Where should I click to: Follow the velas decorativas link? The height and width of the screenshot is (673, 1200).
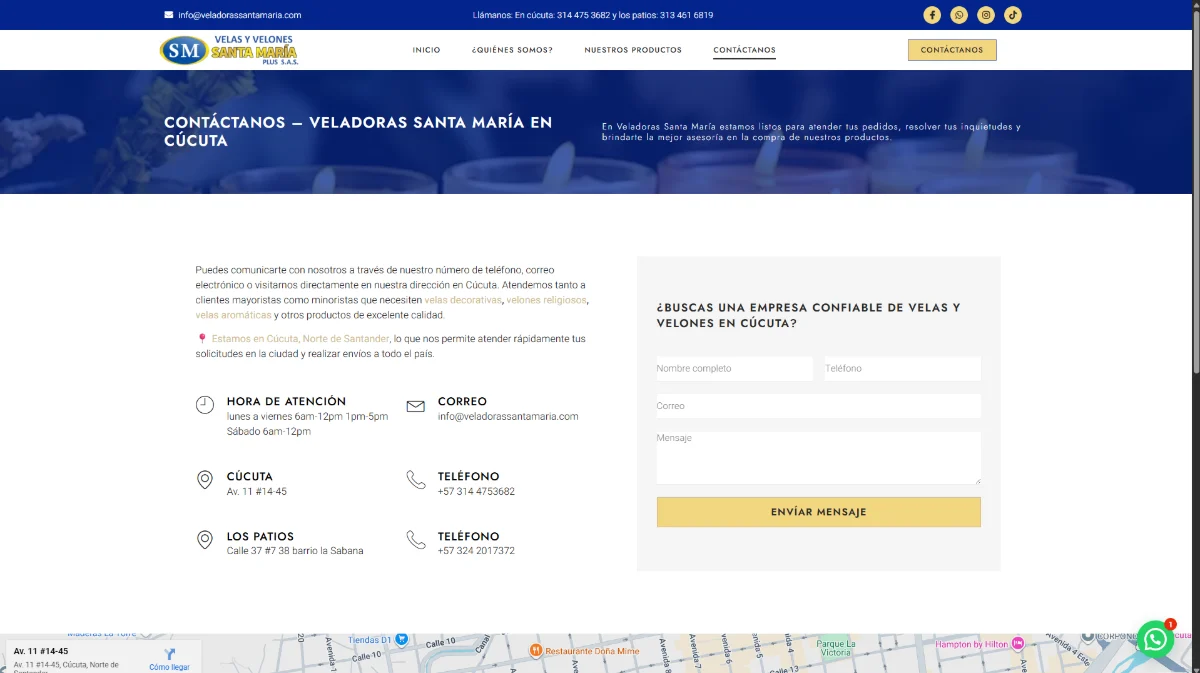(463, 300)
